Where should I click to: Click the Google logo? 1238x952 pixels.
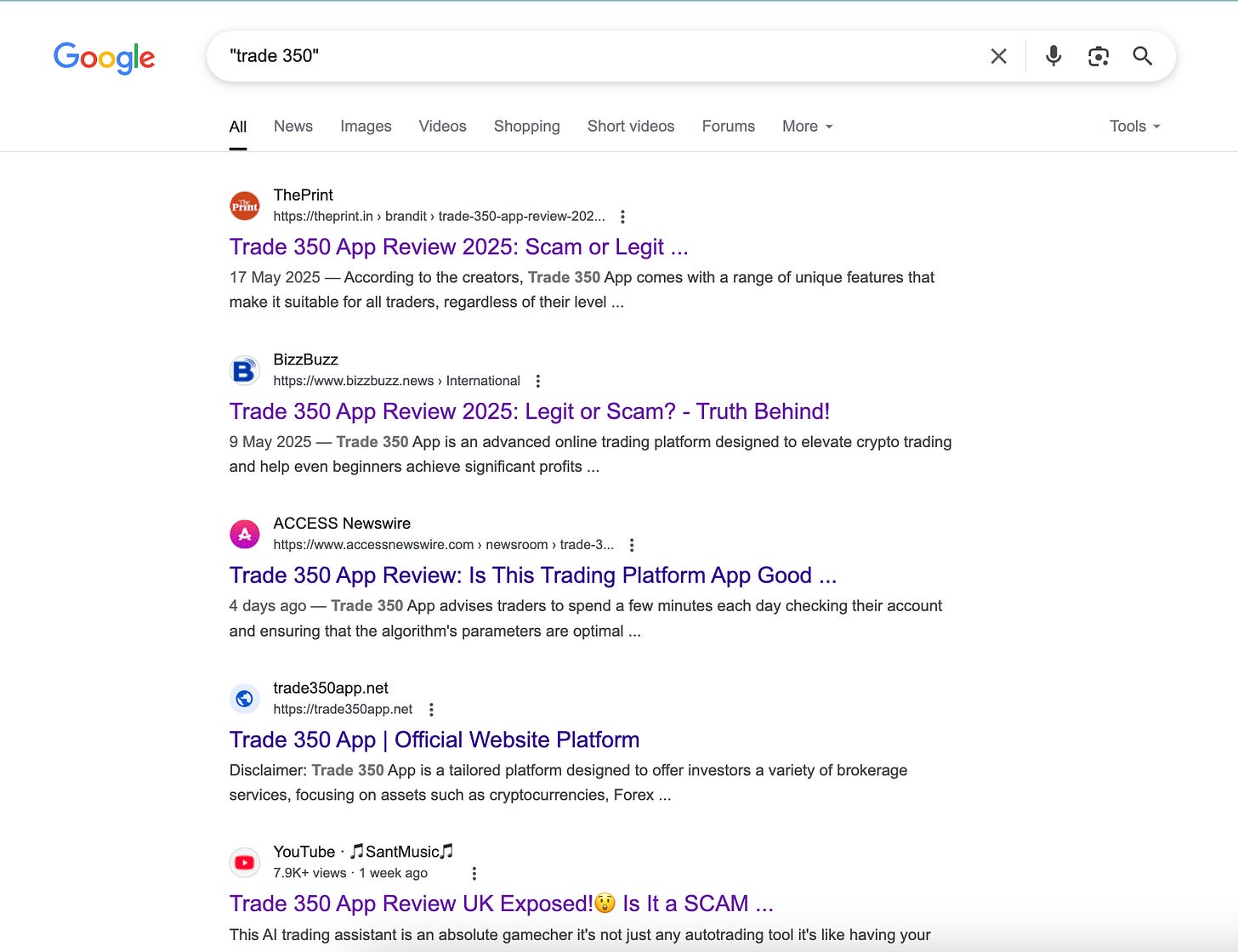(x=104, y=57)
